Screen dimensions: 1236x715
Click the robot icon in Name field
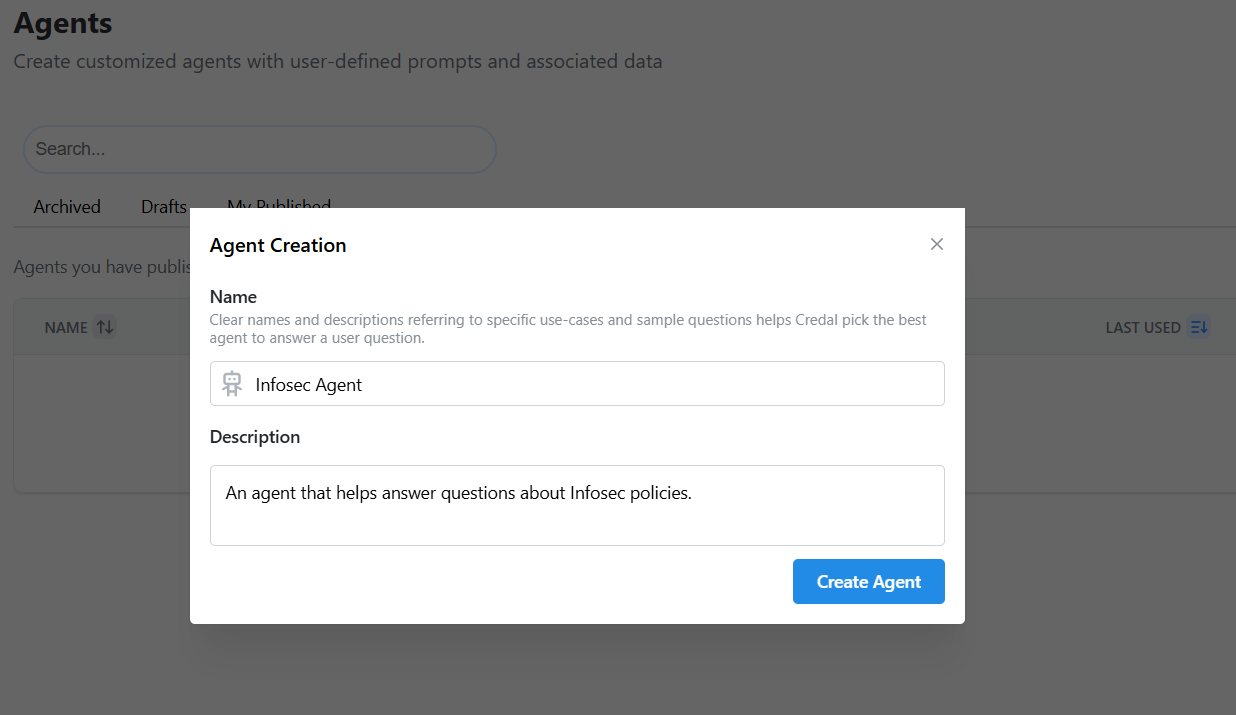pyautogui.click(x=232, y=384)
